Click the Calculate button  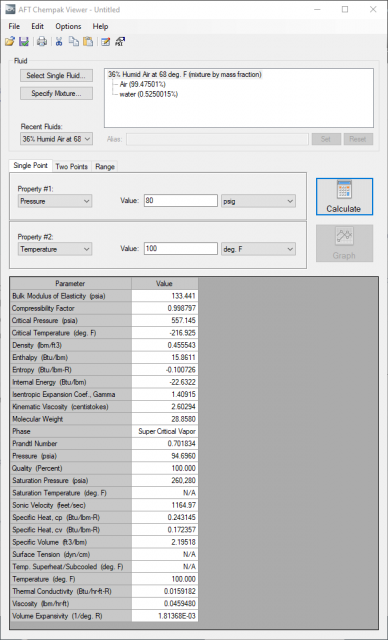pyautogui.click(x=344, y=197)
